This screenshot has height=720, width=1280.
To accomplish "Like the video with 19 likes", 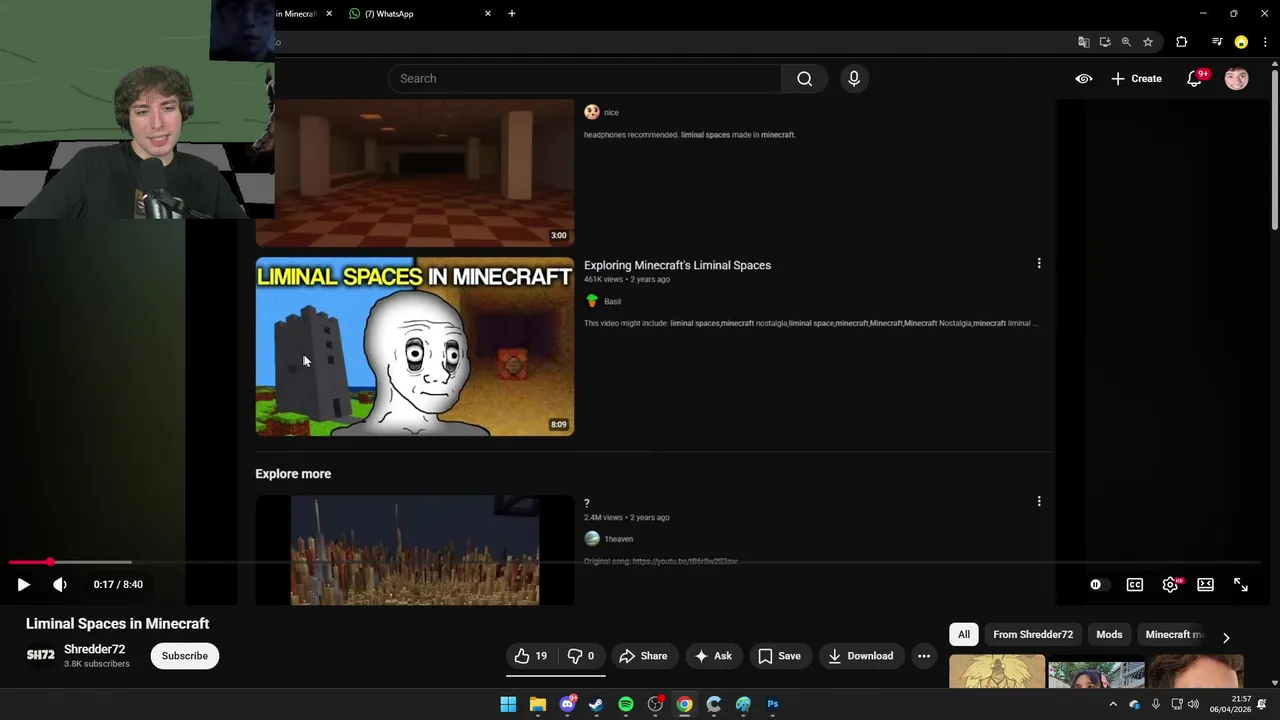I will click(530, 656).
